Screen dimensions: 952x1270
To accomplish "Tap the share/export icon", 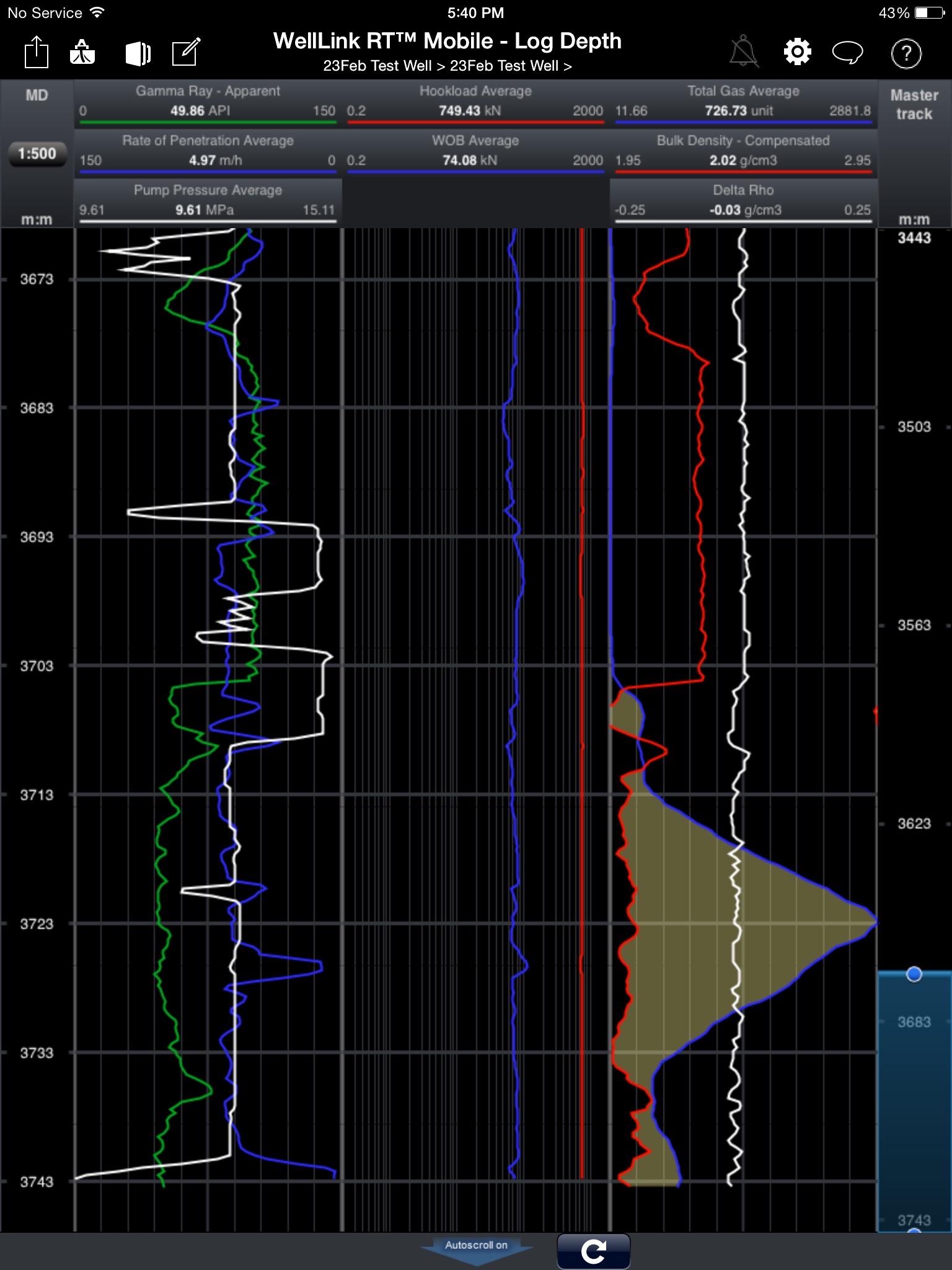I will pyautogui.click(x=37, y=52).
